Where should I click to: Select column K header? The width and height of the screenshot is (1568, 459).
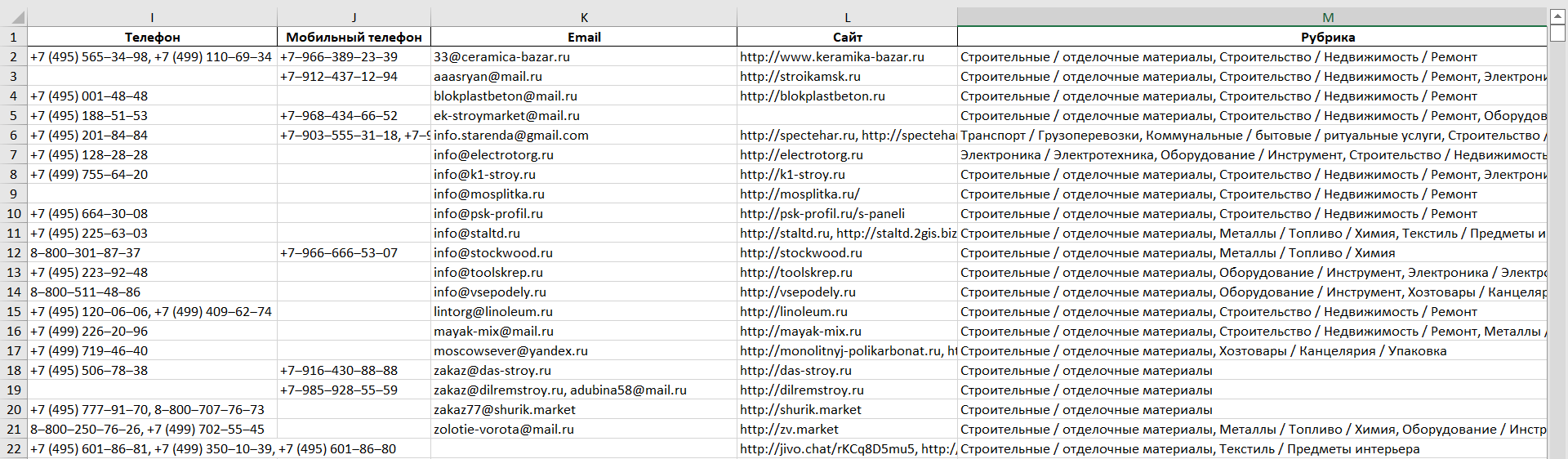pos(584,17)
